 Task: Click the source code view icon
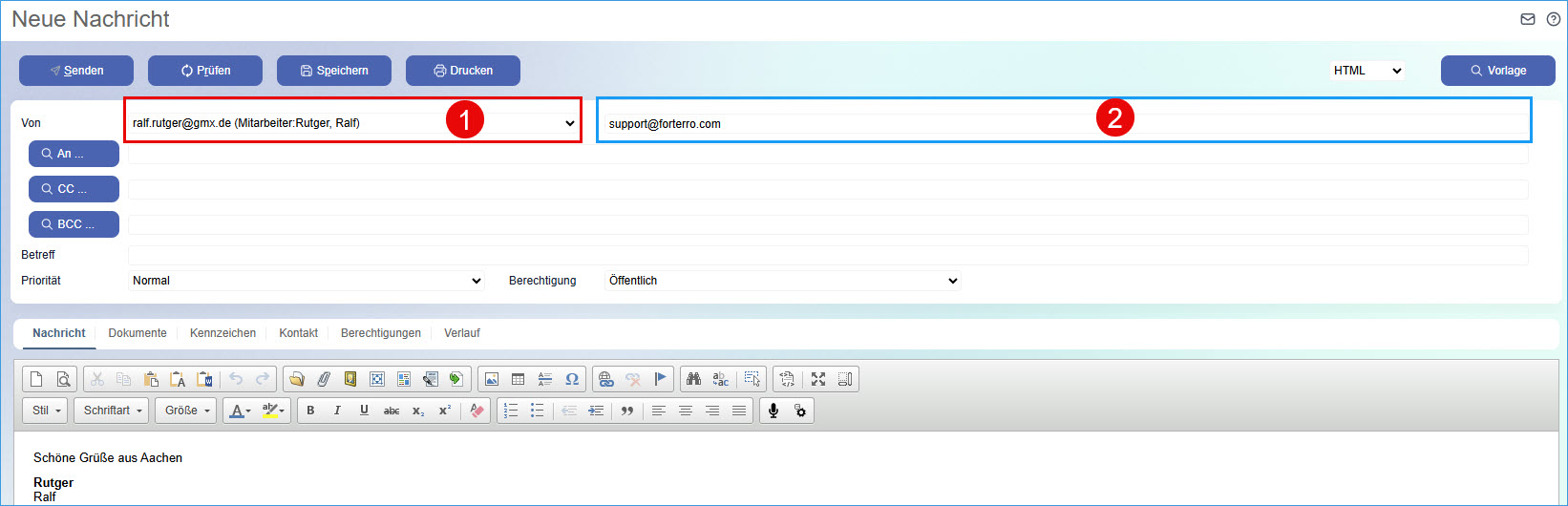[787, 379]
